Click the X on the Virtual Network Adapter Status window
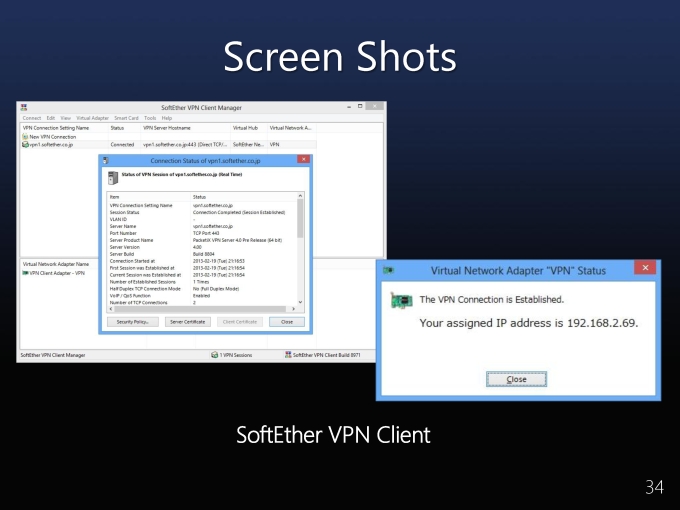 tap(645, 268)
